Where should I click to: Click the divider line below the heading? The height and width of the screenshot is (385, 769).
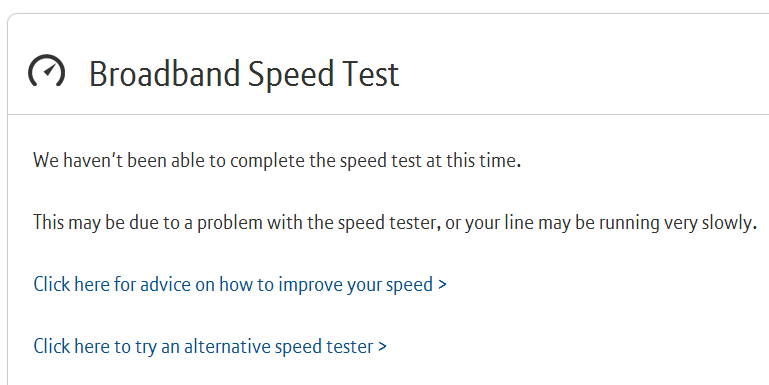388,114
